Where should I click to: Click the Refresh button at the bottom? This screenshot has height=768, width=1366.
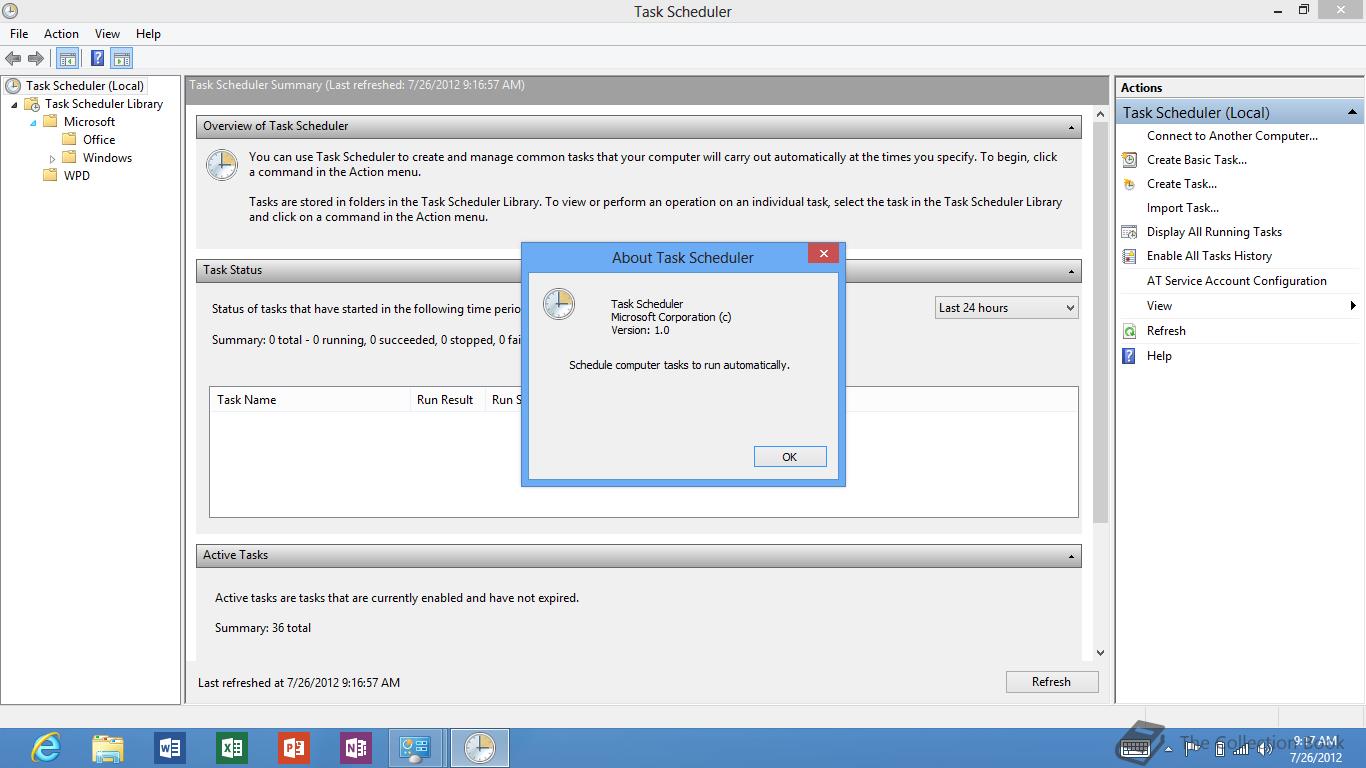(1052, 682)
